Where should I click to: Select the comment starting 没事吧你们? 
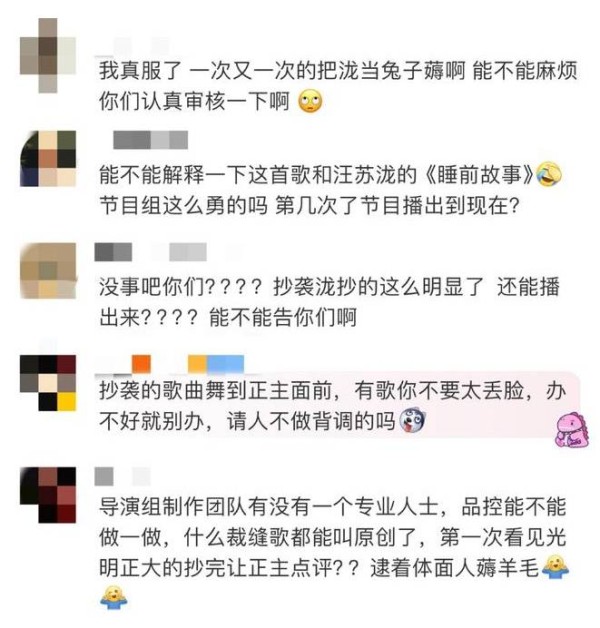[x=329, y=302]
